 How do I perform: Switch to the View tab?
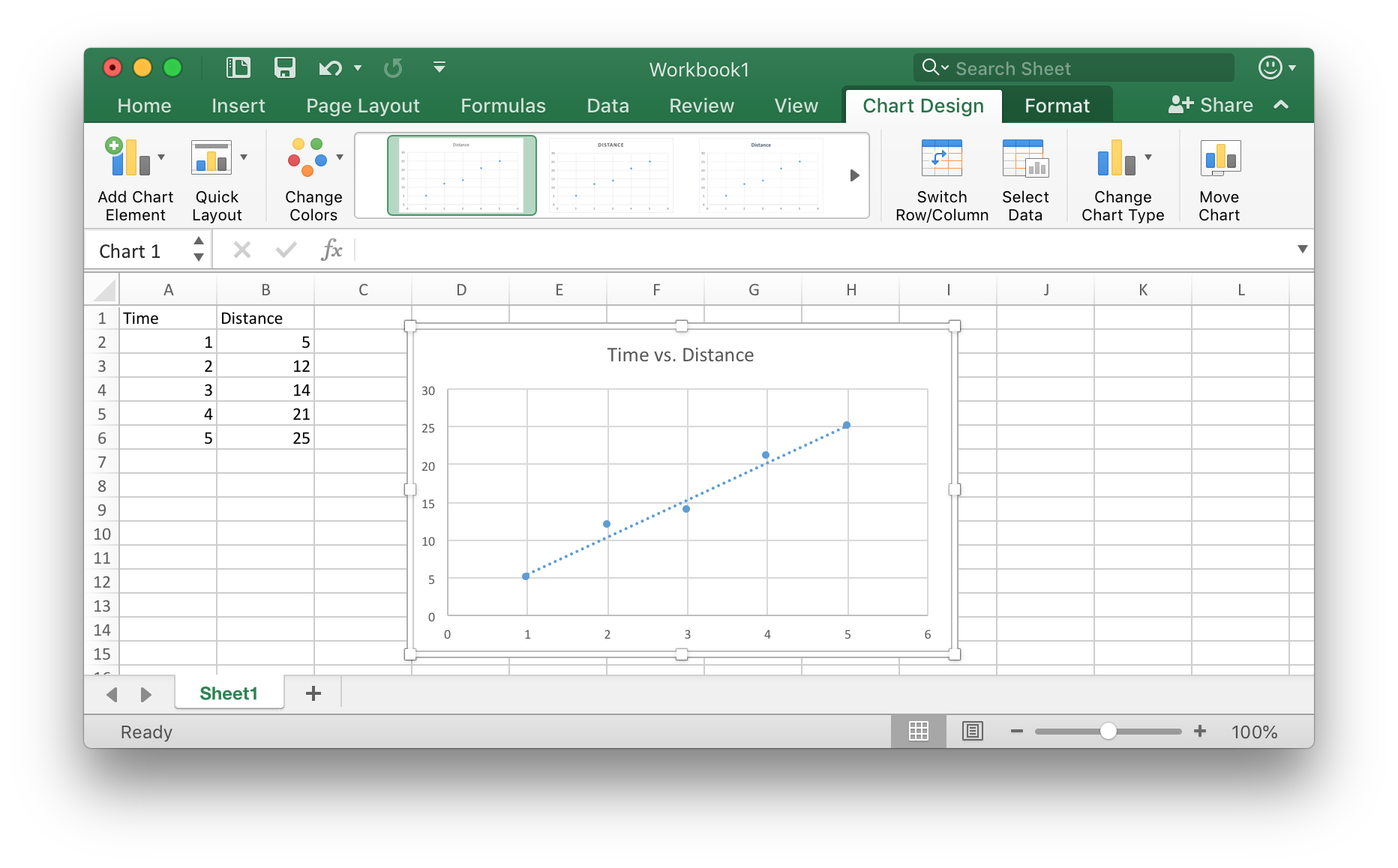(796, 106)
